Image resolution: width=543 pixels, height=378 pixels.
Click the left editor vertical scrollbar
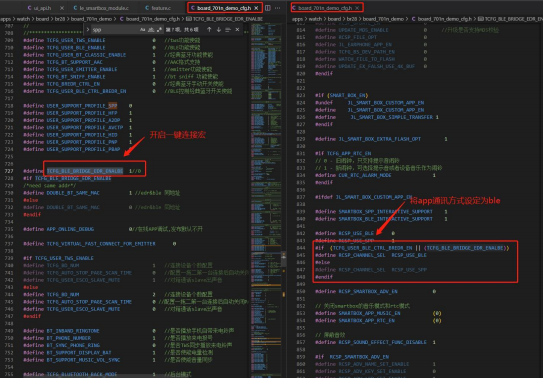tap(284, 258)
